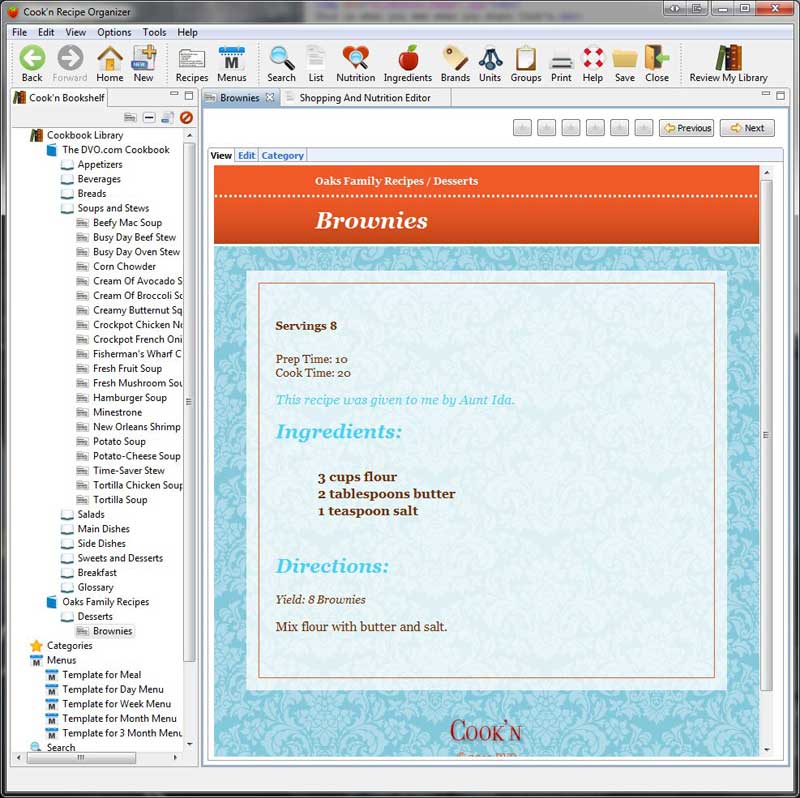Click the red prohibited-circle icon in Bookshelf
This screenshot has height=798, width=800.
tap(186, 118)
